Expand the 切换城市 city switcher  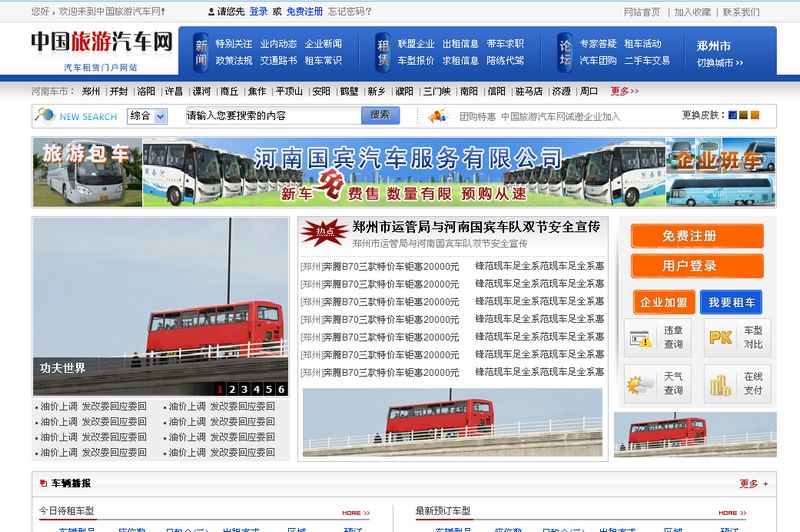(720, 63)
